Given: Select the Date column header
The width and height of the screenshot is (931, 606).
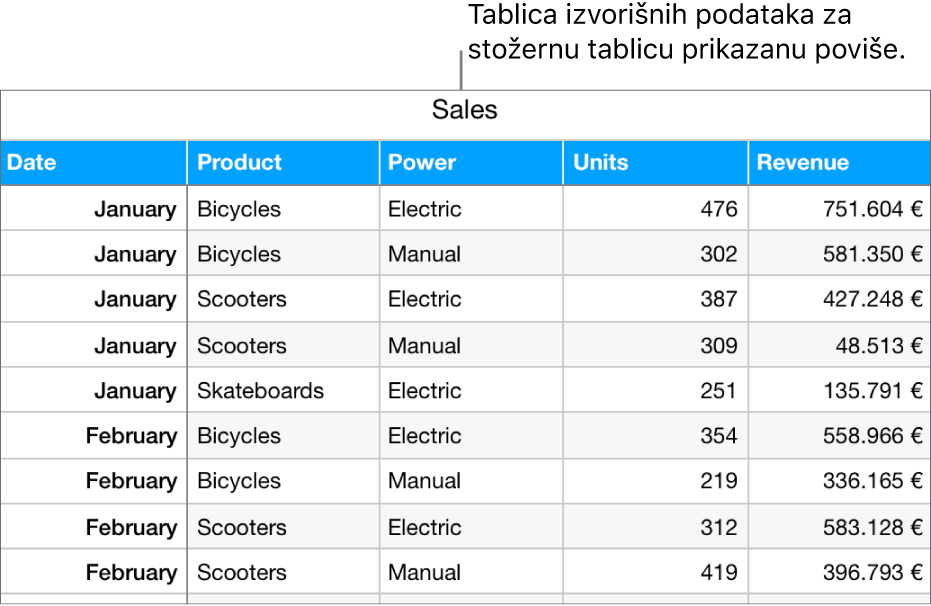Looking at the screenshot, I should pos(93,162).
